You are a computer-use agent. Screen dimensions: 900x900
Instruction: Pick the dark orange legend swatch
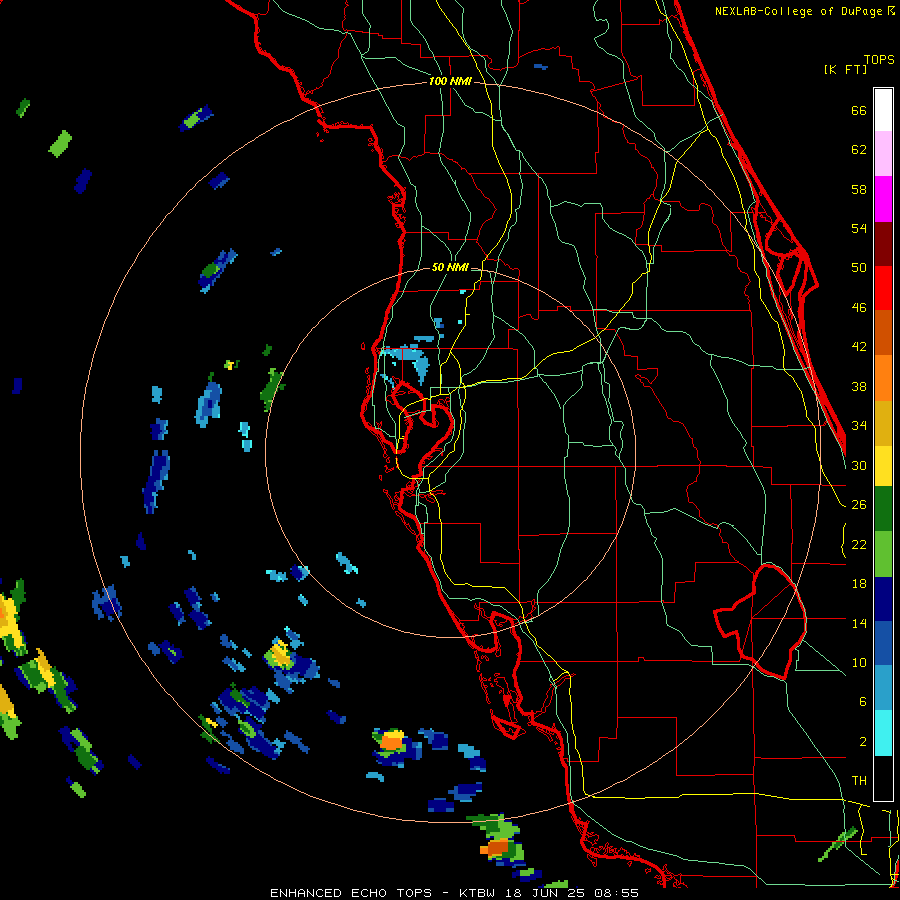[x=883, y=332]
